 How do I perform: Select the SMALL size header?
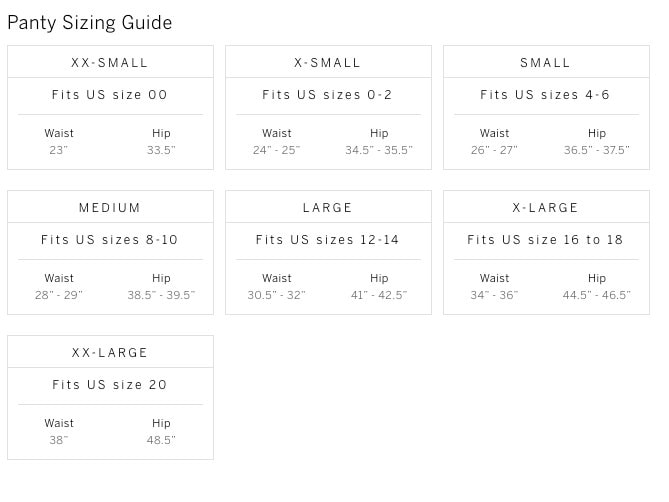point(545,63)
